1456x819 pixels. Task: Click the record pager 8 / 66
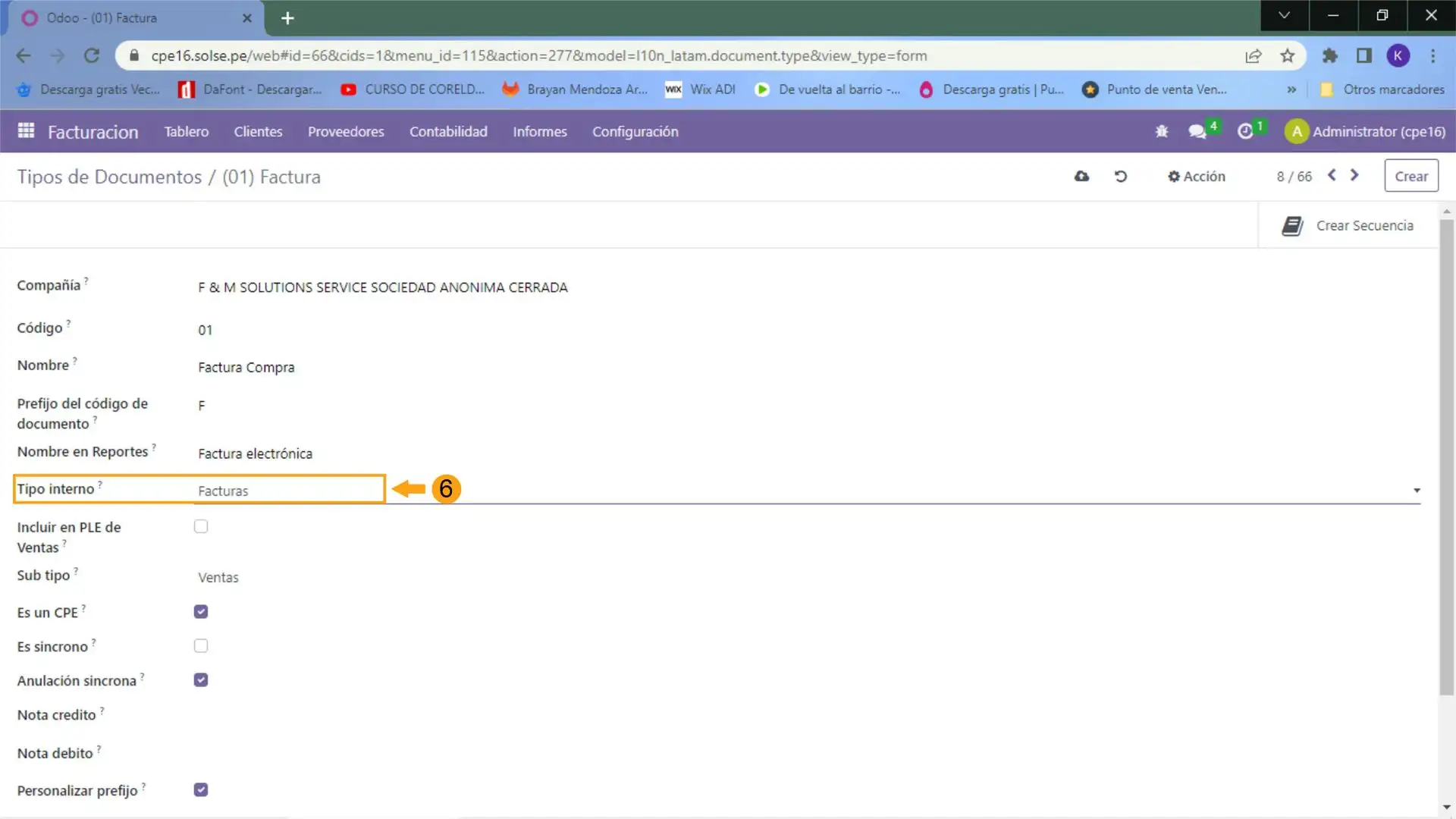(x=1294, y=177)
